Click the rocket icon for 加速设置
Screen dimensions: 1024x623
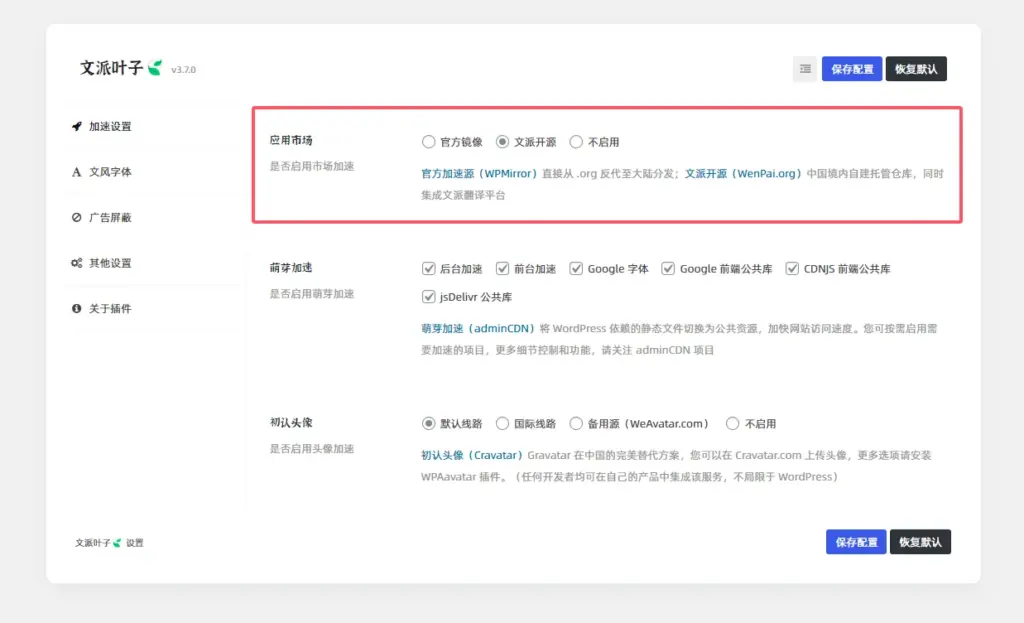(x=77, y=127)
